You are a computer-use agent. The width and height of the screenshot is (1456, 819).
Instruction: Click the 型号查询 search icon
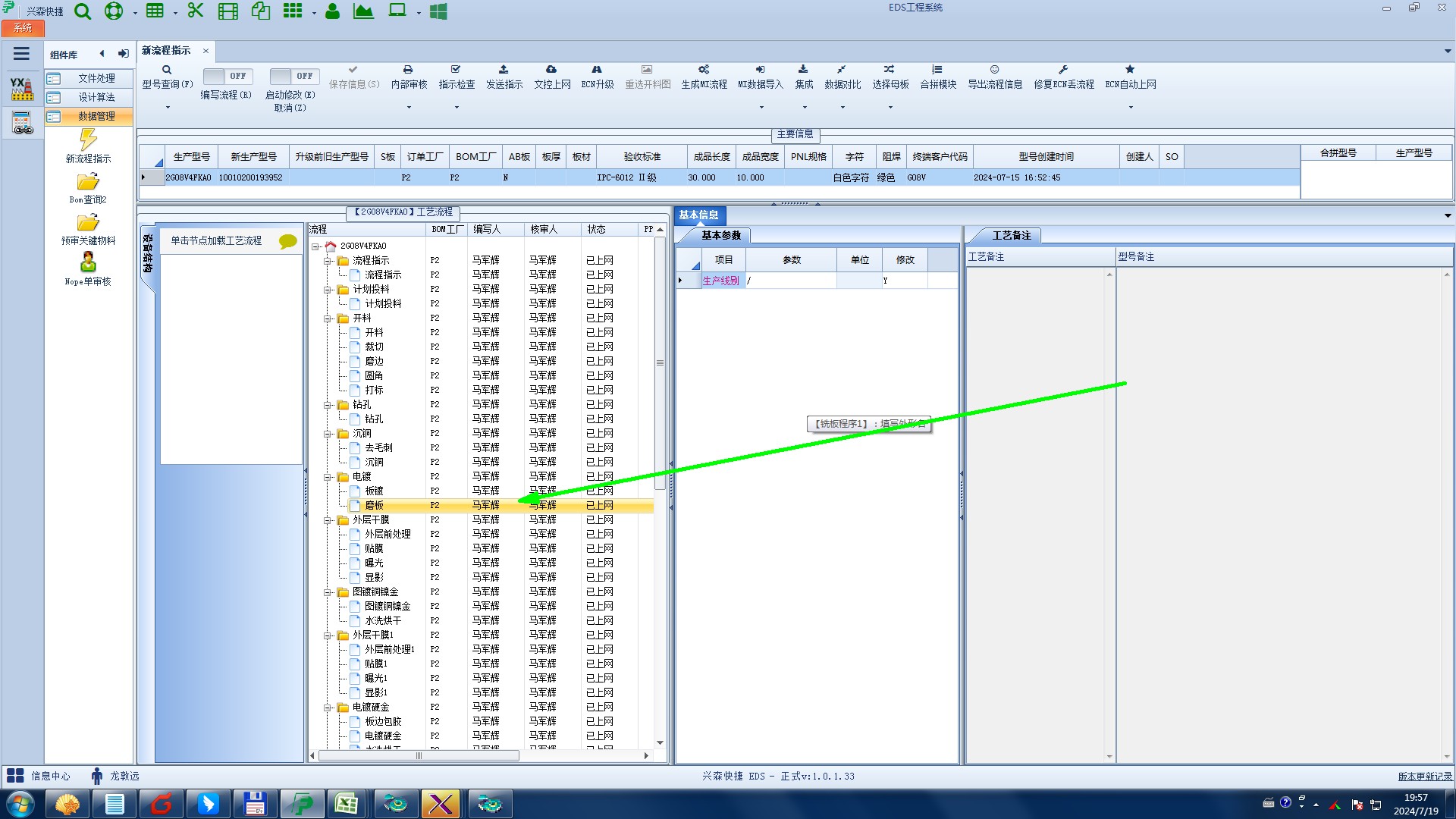point(167,70)
